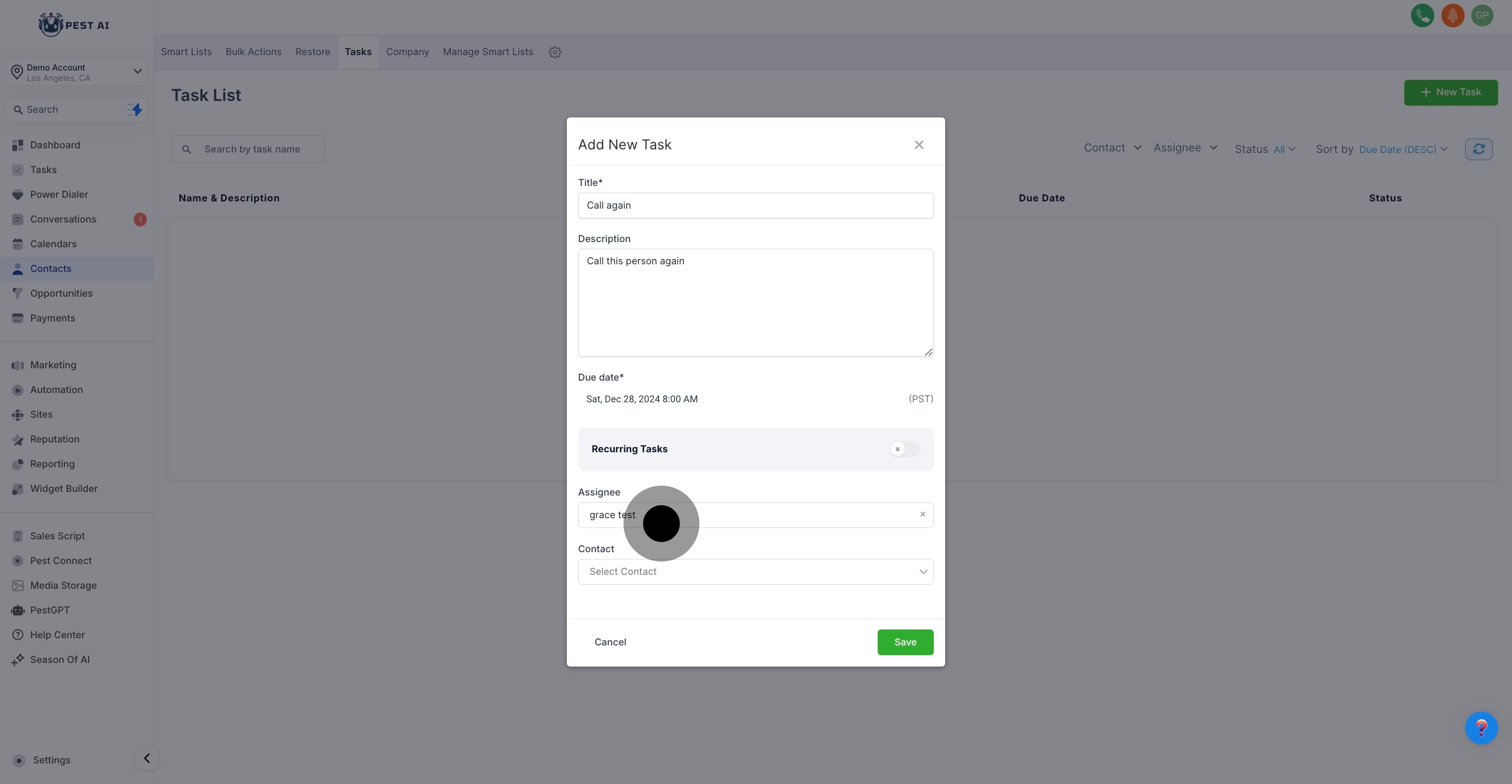Click the green phone call icon
Screen dimensions: 1512x784
coord(1422,16)
